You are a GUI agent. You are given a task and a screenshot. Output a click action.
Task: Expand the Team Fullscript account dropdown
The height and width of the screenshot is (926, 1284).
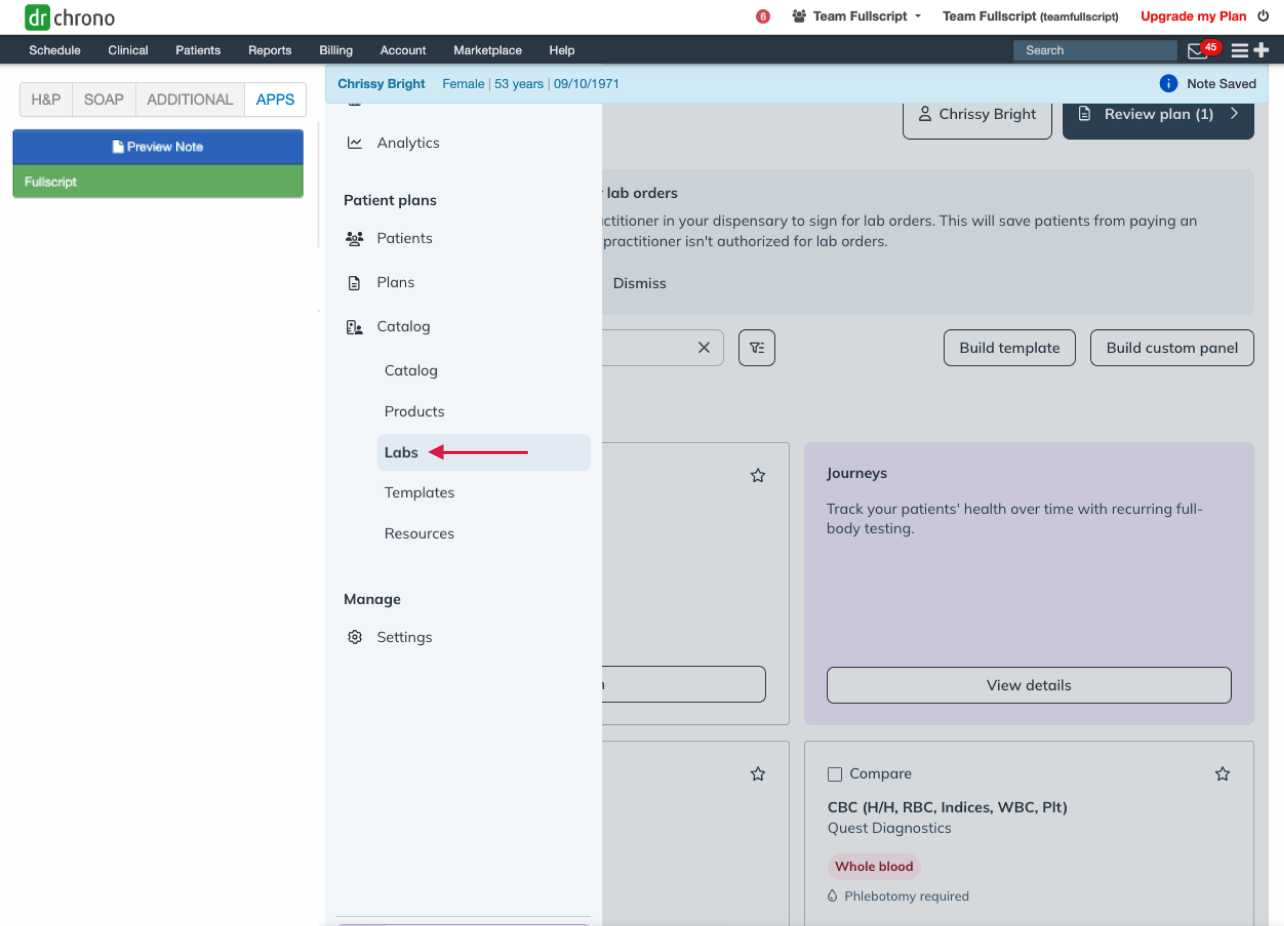click(x=855, y=16)
